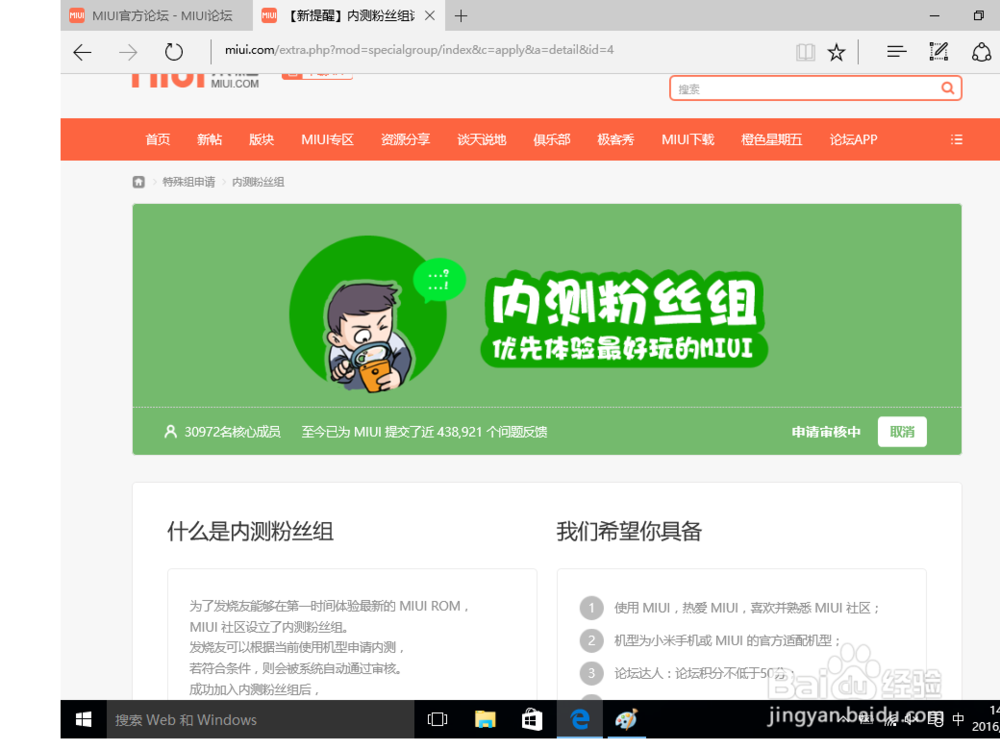Click requirement 1 使用 MIUI，热爱 MIUI
The height and width of the screenshot is (750, 1000).
tap(746, 608)
